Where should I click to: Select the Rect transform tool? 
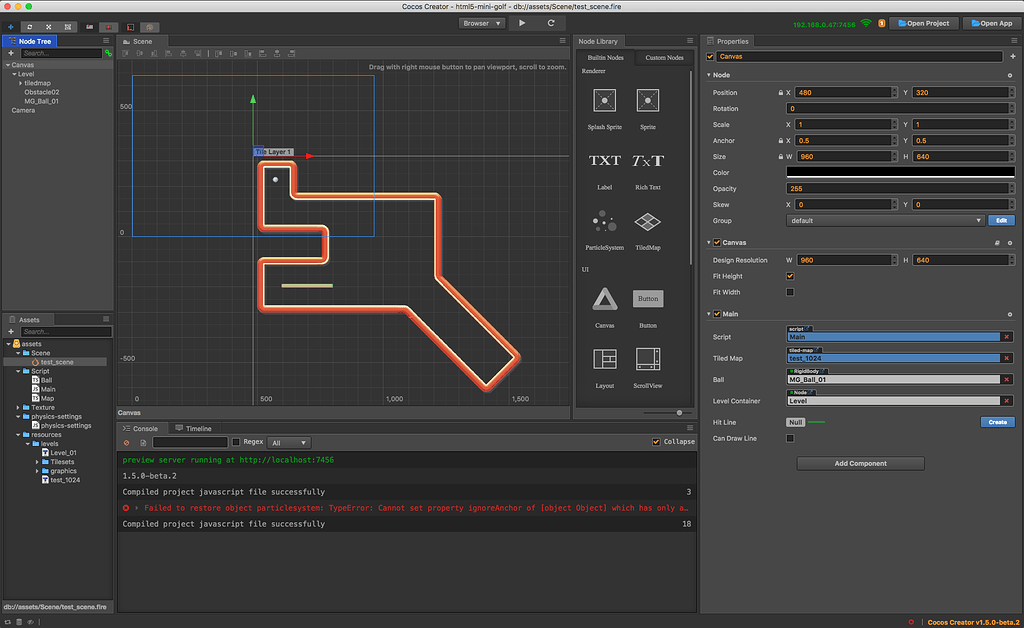tap(67, 27)
